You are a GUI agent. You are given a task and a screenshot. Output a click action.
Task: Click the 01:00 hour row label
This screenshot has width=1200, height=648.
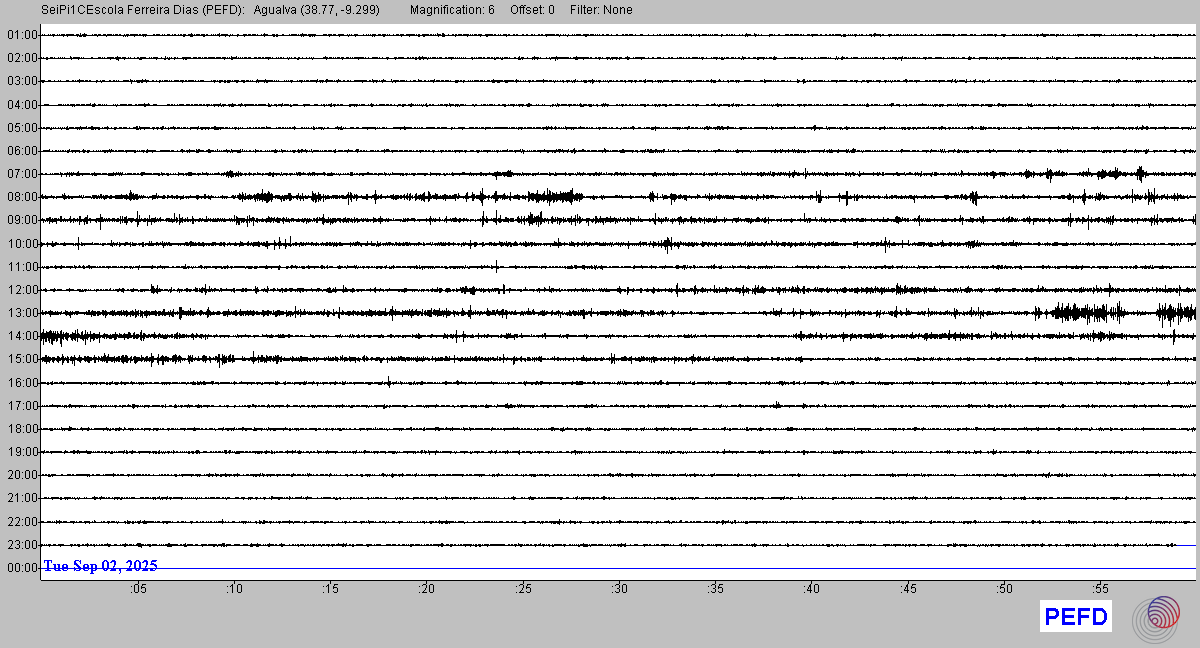[21, 35]
